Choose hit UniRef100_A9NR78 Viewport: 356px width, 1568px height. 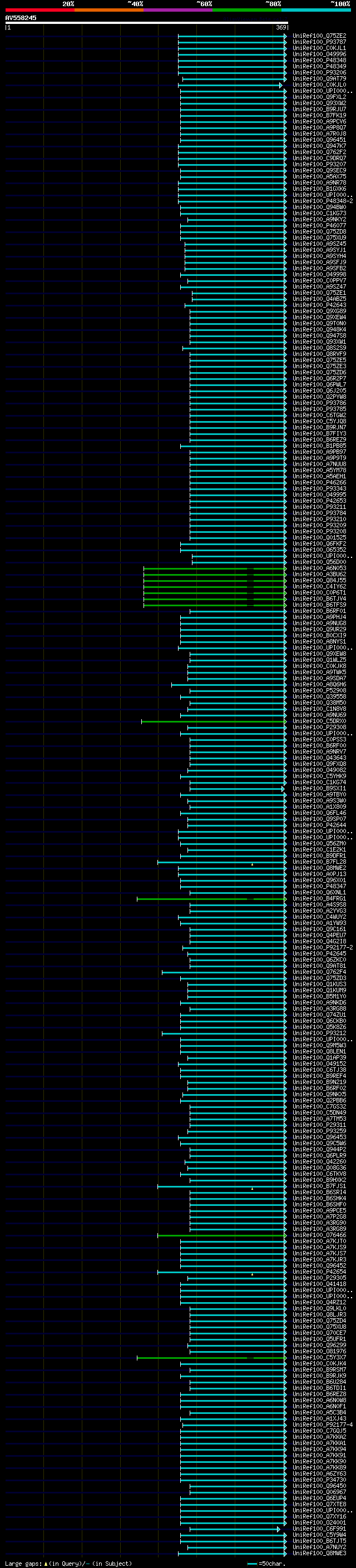319,182
